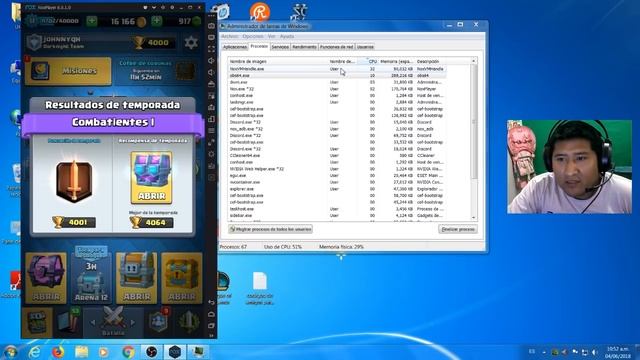Open Opciones menu in Task Manager
The height and width of the screenshot is (360, 640).
tap(253, 36)
